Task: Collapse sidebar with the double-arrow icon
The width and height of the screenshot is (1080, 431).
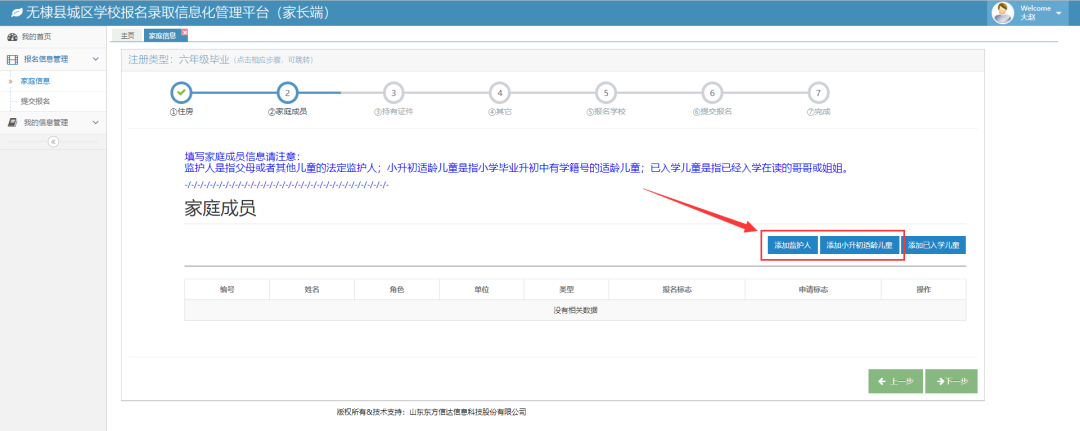Action: click(x=53, y=141)
